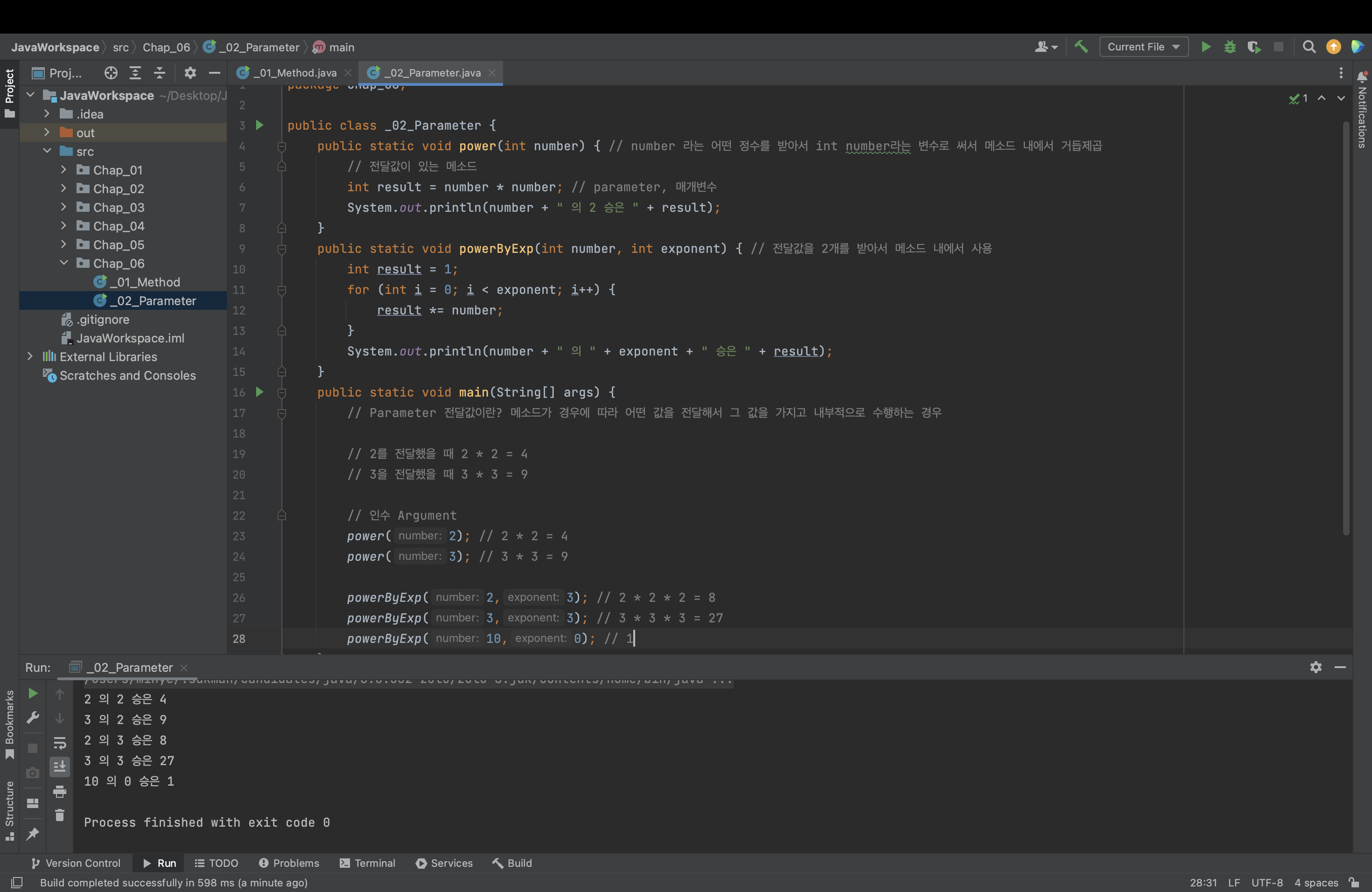Change indent setting 4 spaces
Image resolution: width=1372 pixels, height=892 pixels.
1316,882
